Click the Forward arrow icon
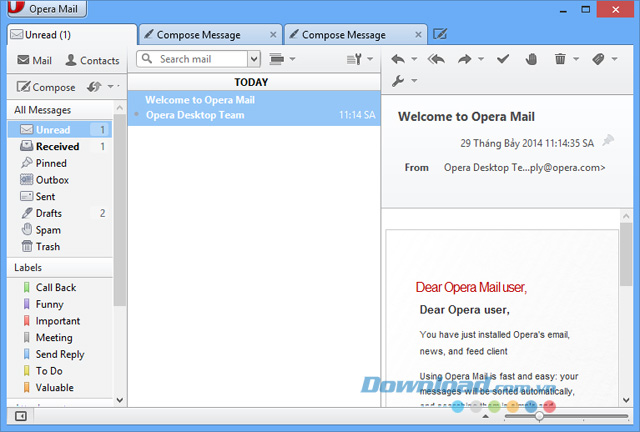 point(464,59)
